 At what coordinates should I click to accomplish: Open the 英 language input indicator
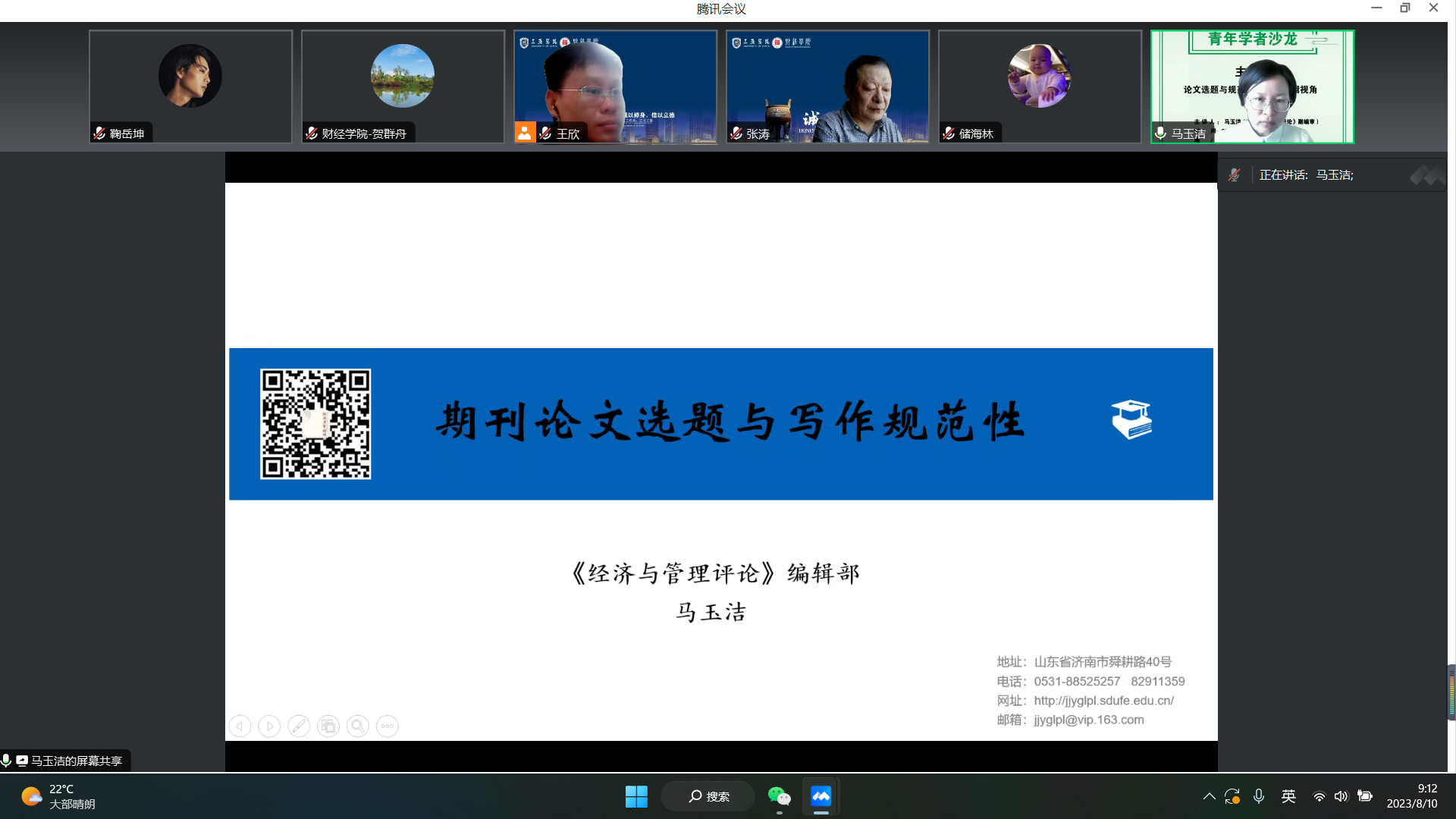tap(1288, 796)
